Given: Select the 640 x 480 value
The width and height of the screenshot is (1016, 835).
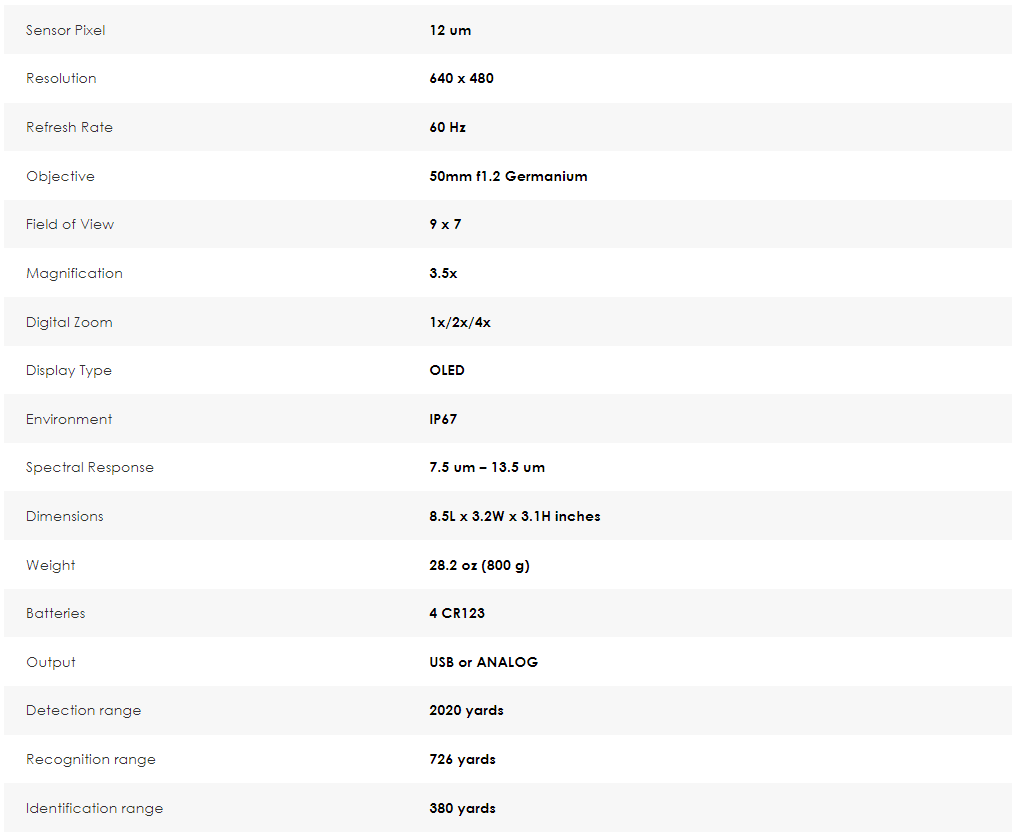Looking at the screenshot, I should tap(461, 78).
